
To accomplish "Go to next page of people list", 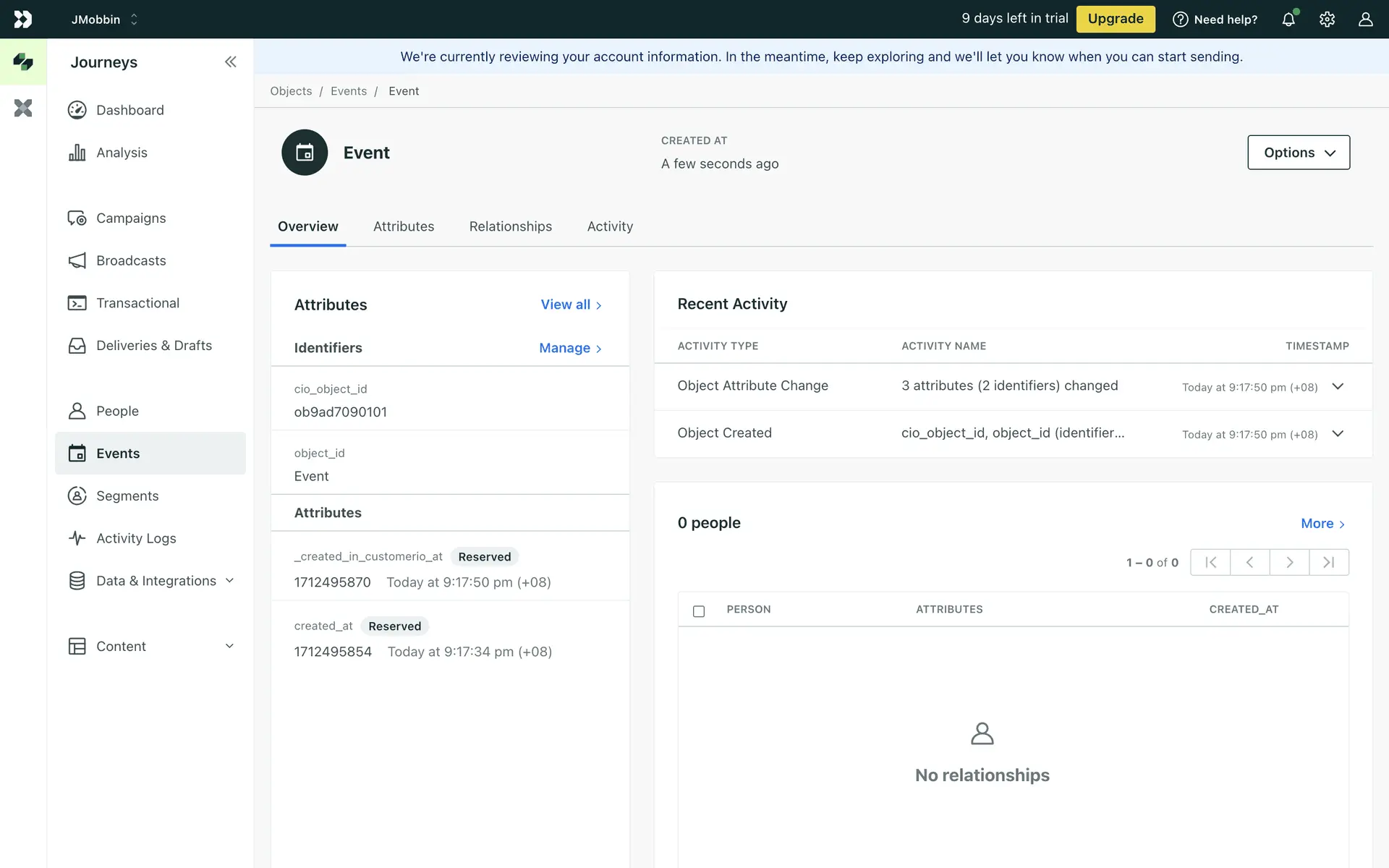I will tap(1289, 562).
